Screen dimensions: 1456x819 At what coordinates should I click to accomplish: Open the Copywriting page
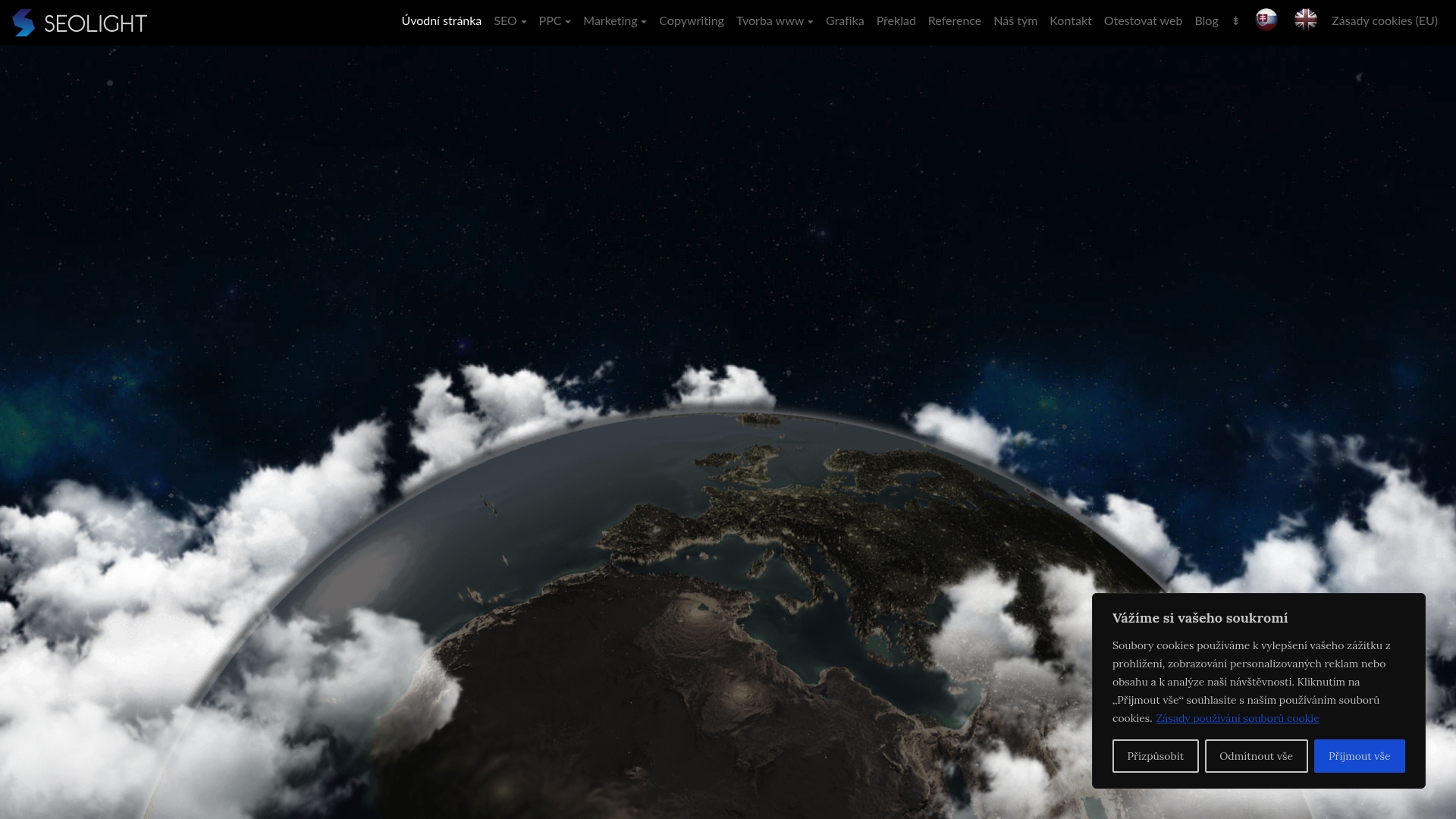click(x=691, y=21)
